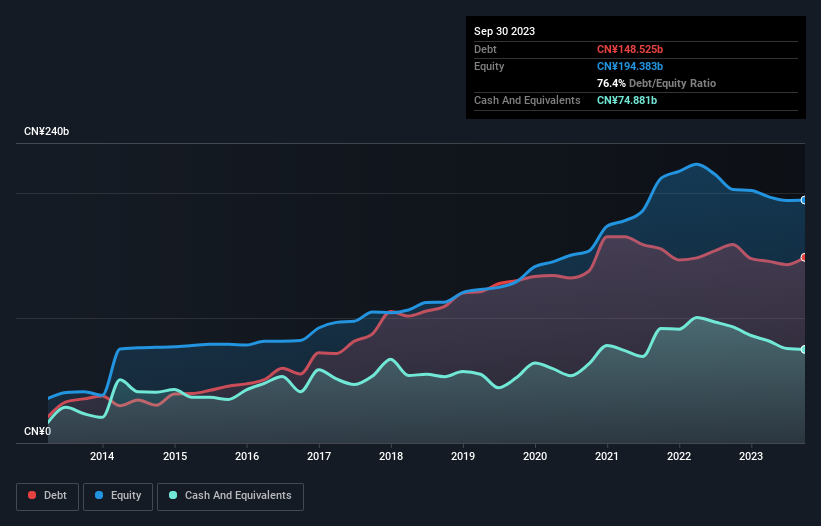The image size is (821, 526).
Task: Click the 2014 x-axis label
Action: tap(102, 456)
